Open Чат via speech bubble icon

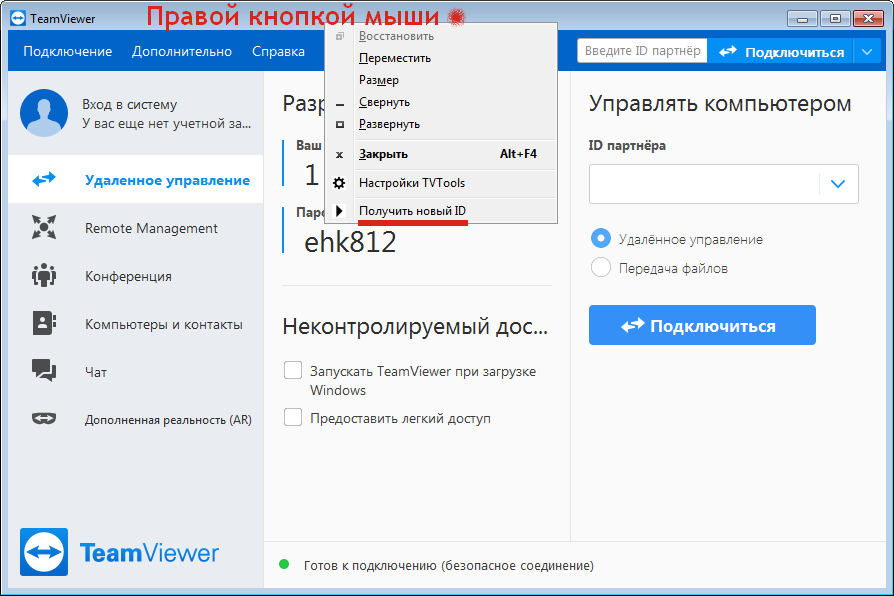44,371
